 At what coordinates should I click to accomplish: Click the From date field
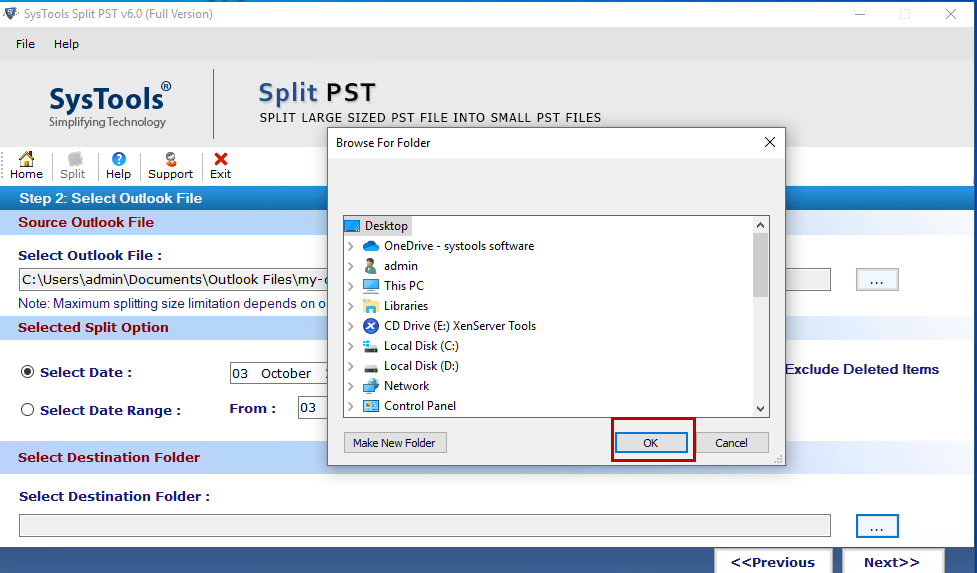[313, 408]
